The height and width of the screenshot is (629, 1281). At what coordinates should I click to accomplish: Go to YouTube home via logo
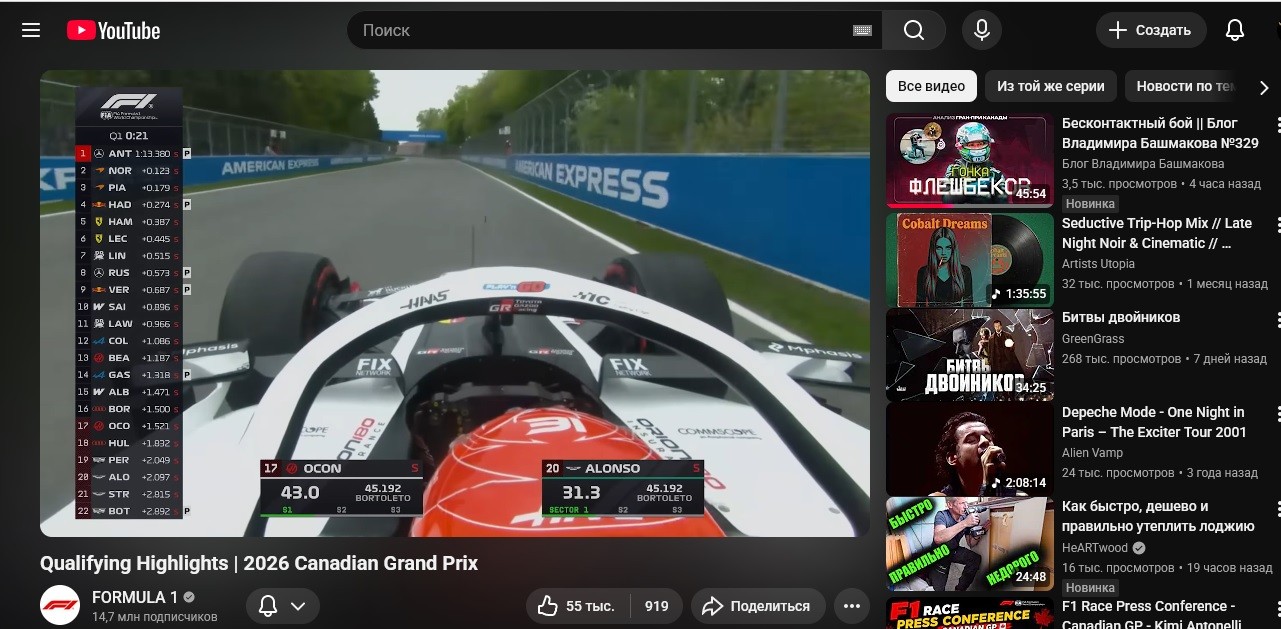(x=113, y=30)
